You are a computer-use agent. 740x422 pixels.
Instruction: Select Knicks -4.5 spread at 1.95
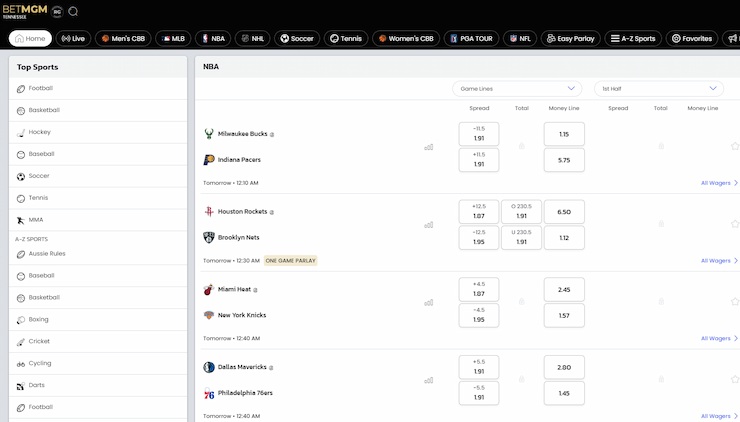point(479,315)
